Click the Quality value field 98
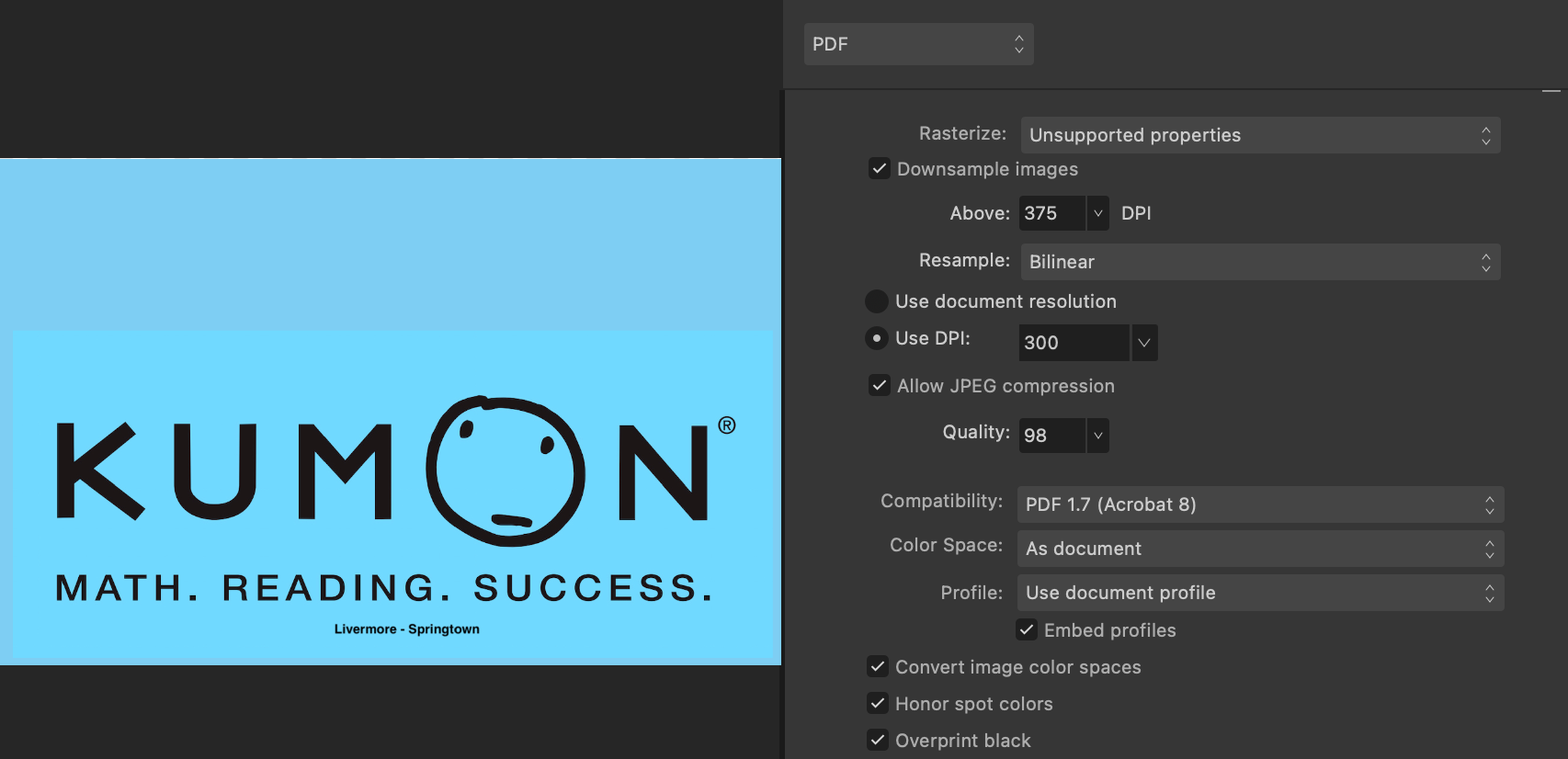The width and height of the screenshot is (1568, 759). [x=1051, y=436]
